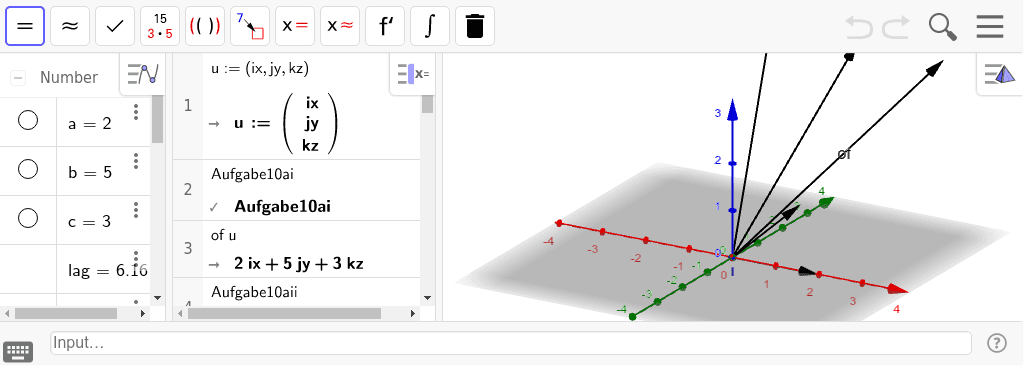This screenshot has height=366, width=1024.
Task: Open the main hamburger menu
Action: [x=989, y=27]
